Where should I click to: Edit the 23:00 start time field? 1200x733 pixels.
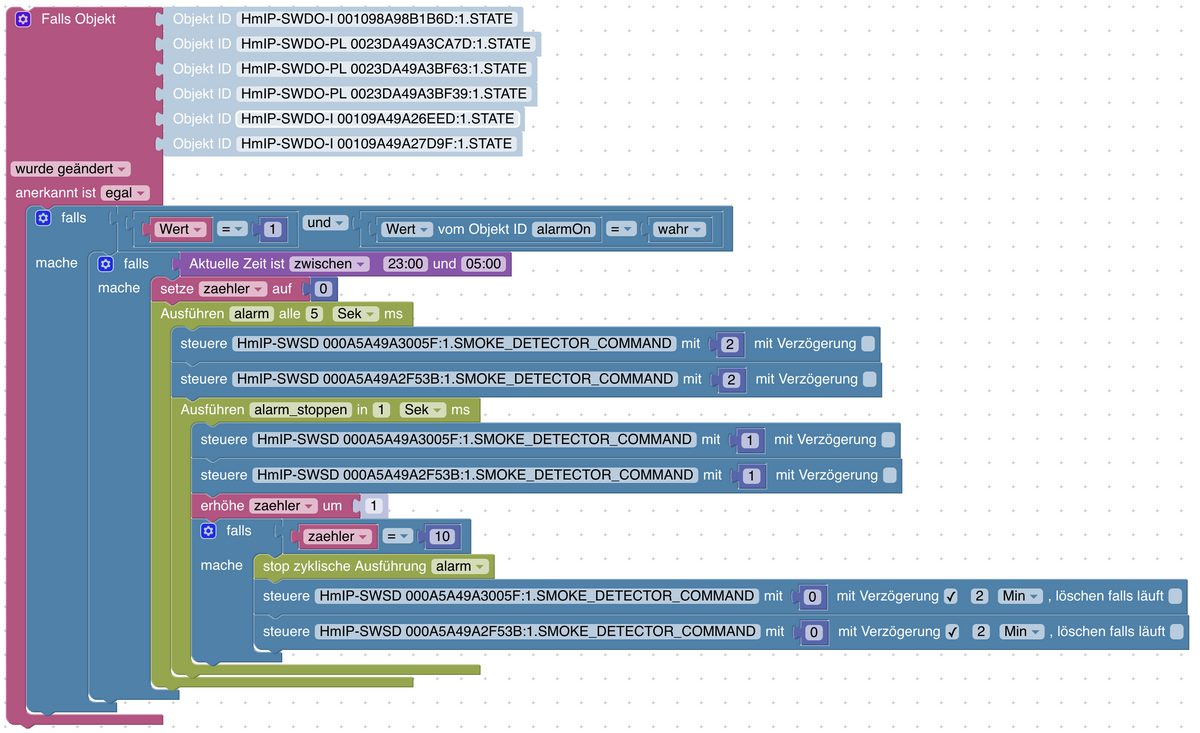[406, 264]
